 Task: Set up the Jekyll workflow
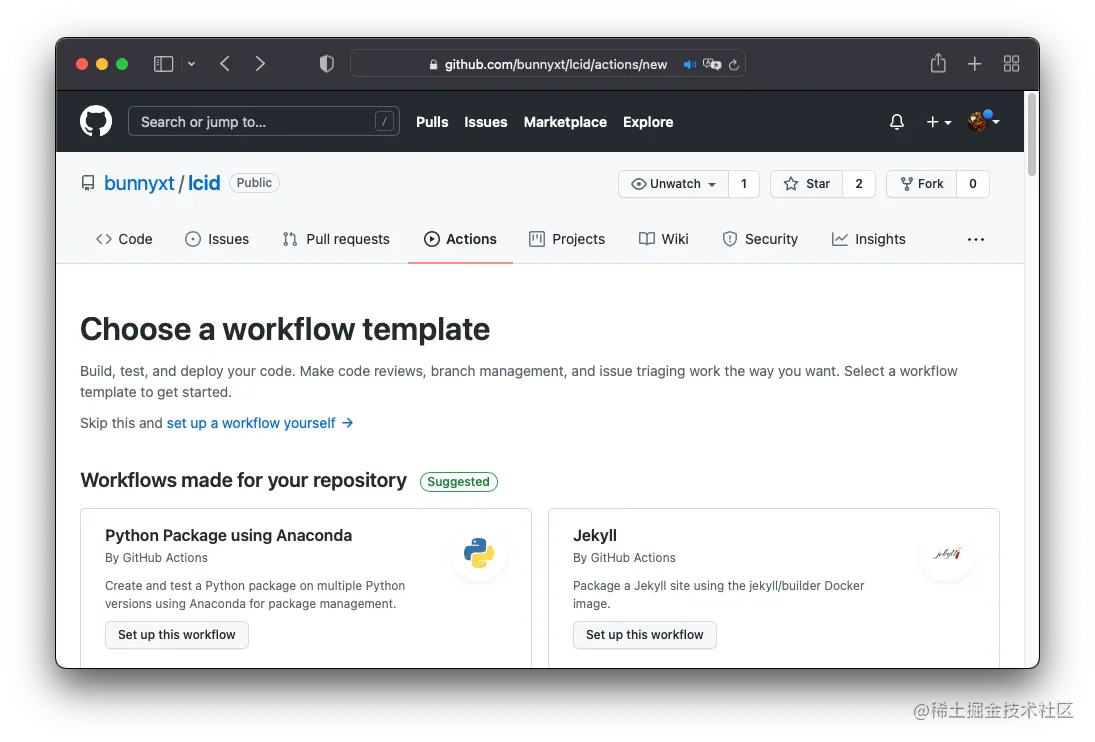[x=644, y=634]
